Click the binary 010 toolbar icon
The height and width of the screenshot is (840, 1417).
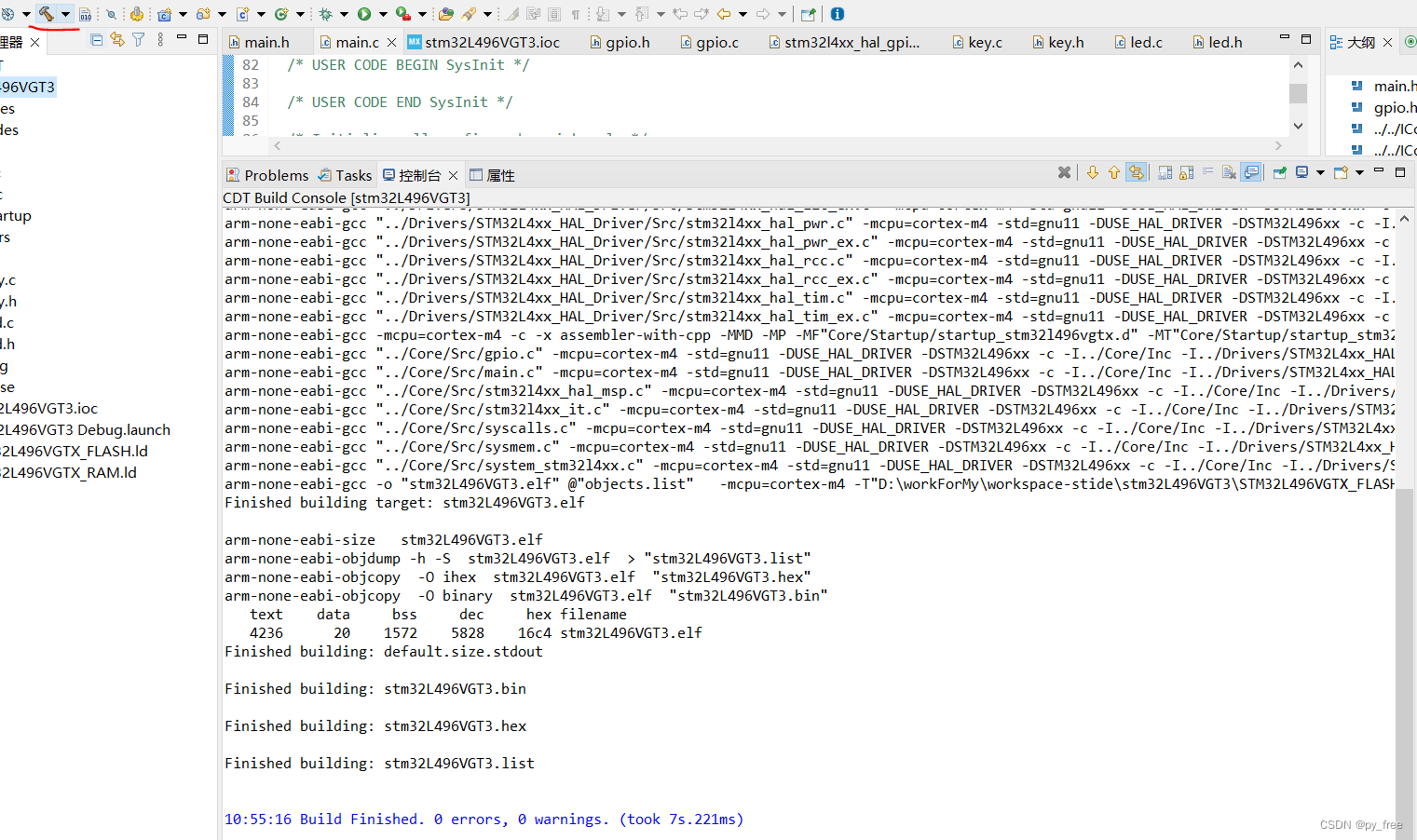click(x=85, y=14)
